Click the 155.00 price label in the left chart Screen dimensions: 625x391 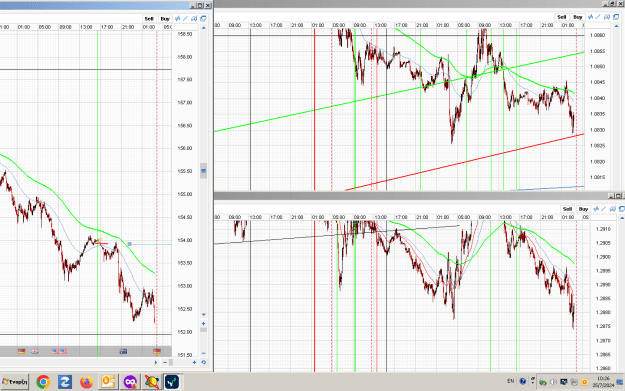(x=185, y=195)
